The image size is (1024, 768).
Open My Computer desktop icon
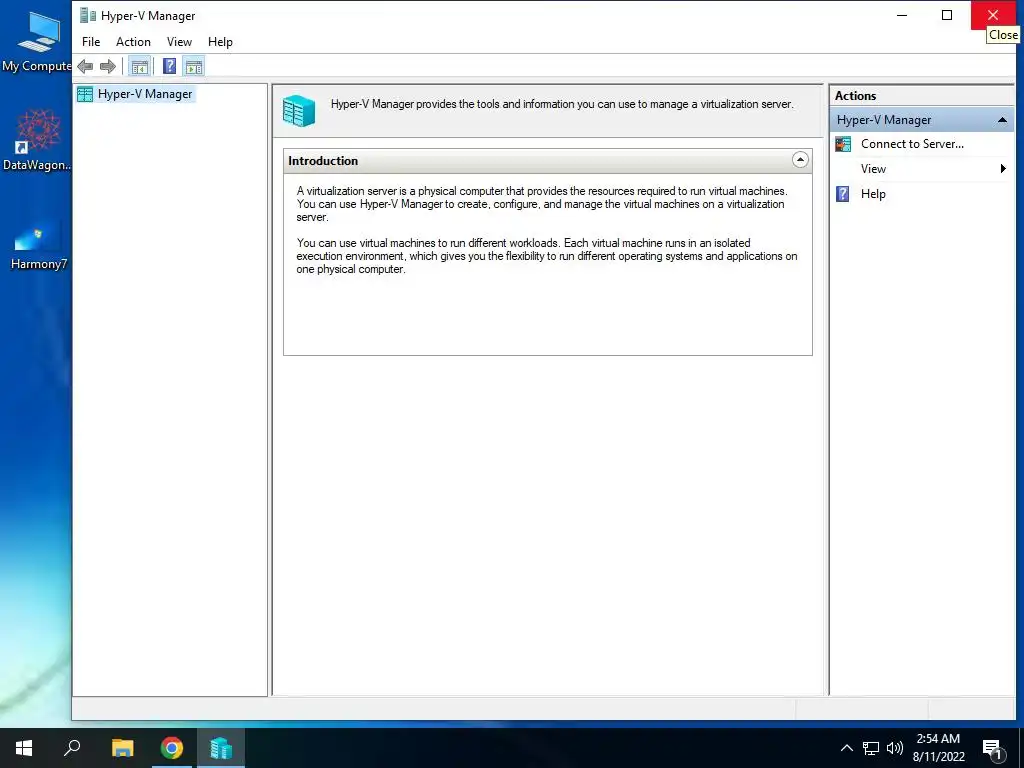click(x=37, y=42)
